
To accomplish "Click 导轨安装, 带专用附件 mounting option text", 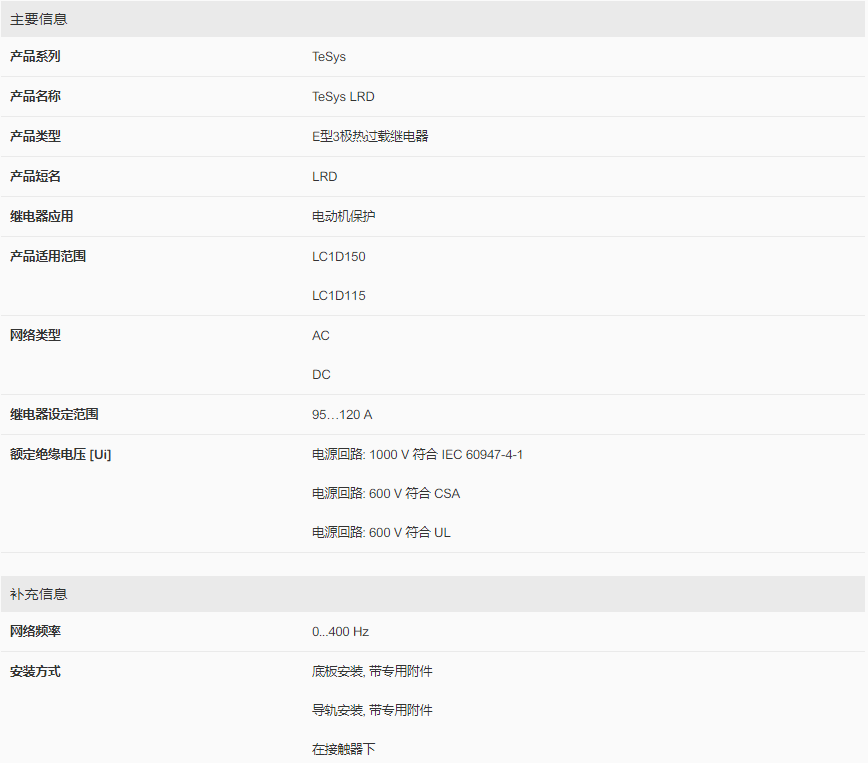I will (x=372, y=710).
